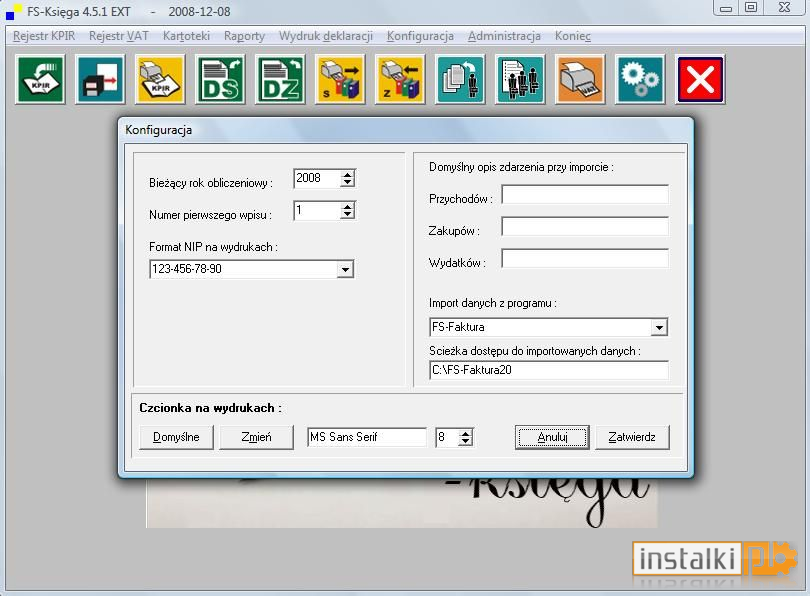Increase the print font size
The width and height of the screenshot is (810, 596).
465,433
